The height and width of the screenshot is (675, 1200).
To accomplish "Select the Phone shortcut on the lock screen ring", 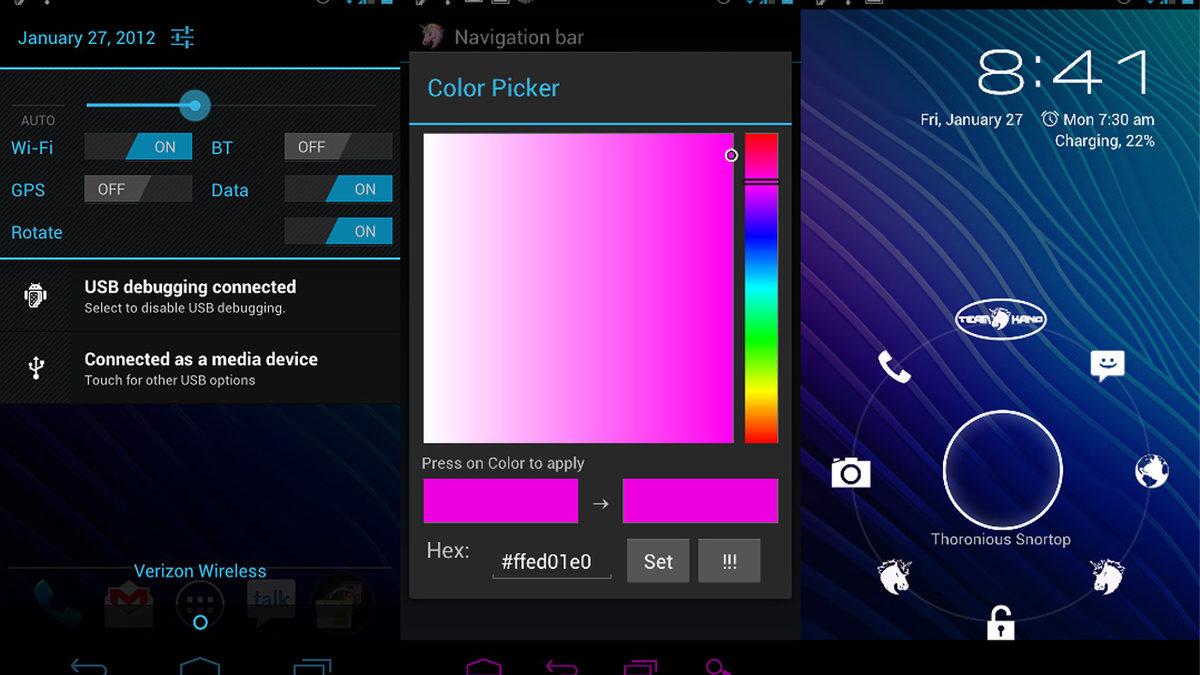I will pos(893,367).
